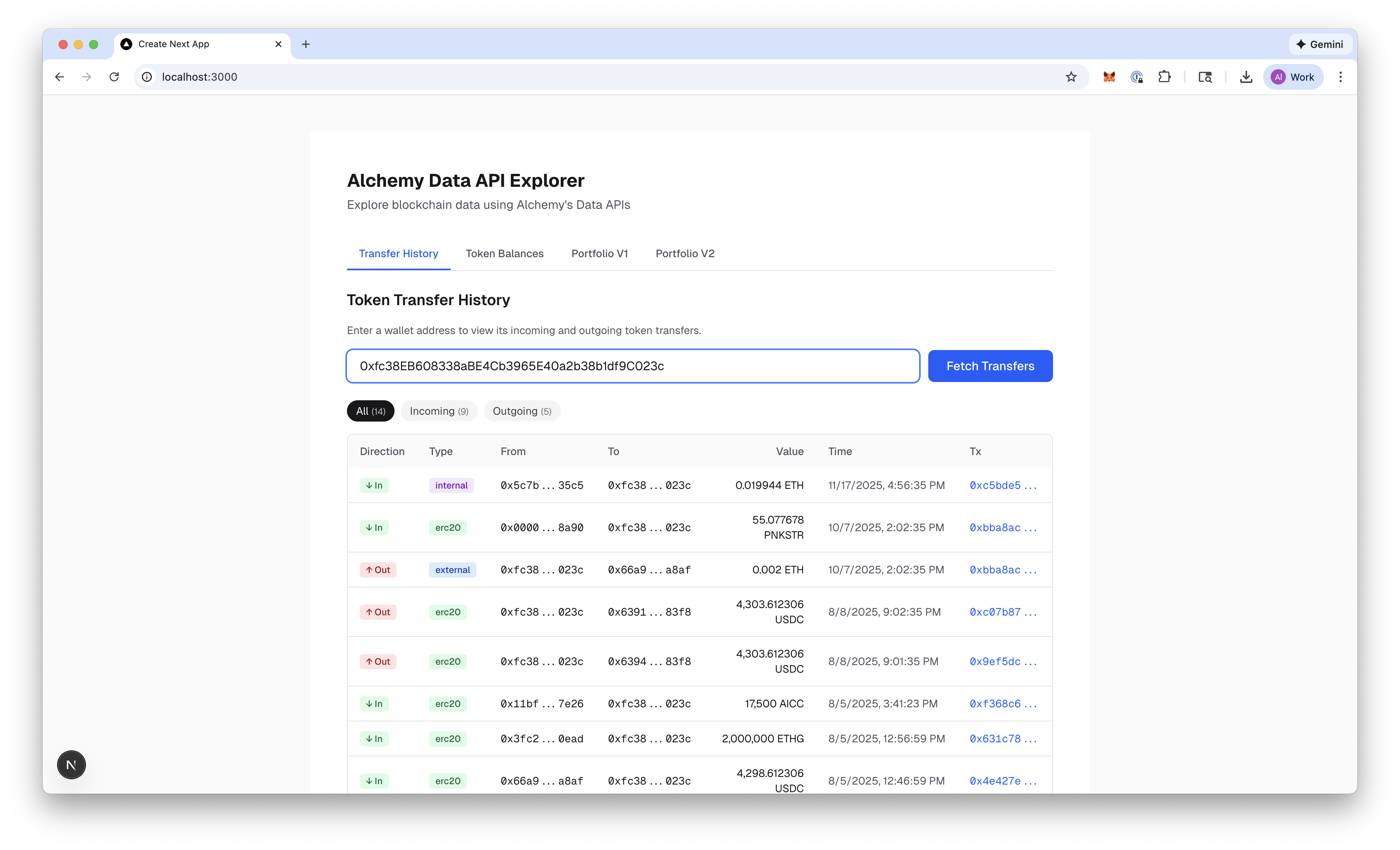
Task: Open transaction link 0xc5bde5
Action: [x=1002, y=485]
